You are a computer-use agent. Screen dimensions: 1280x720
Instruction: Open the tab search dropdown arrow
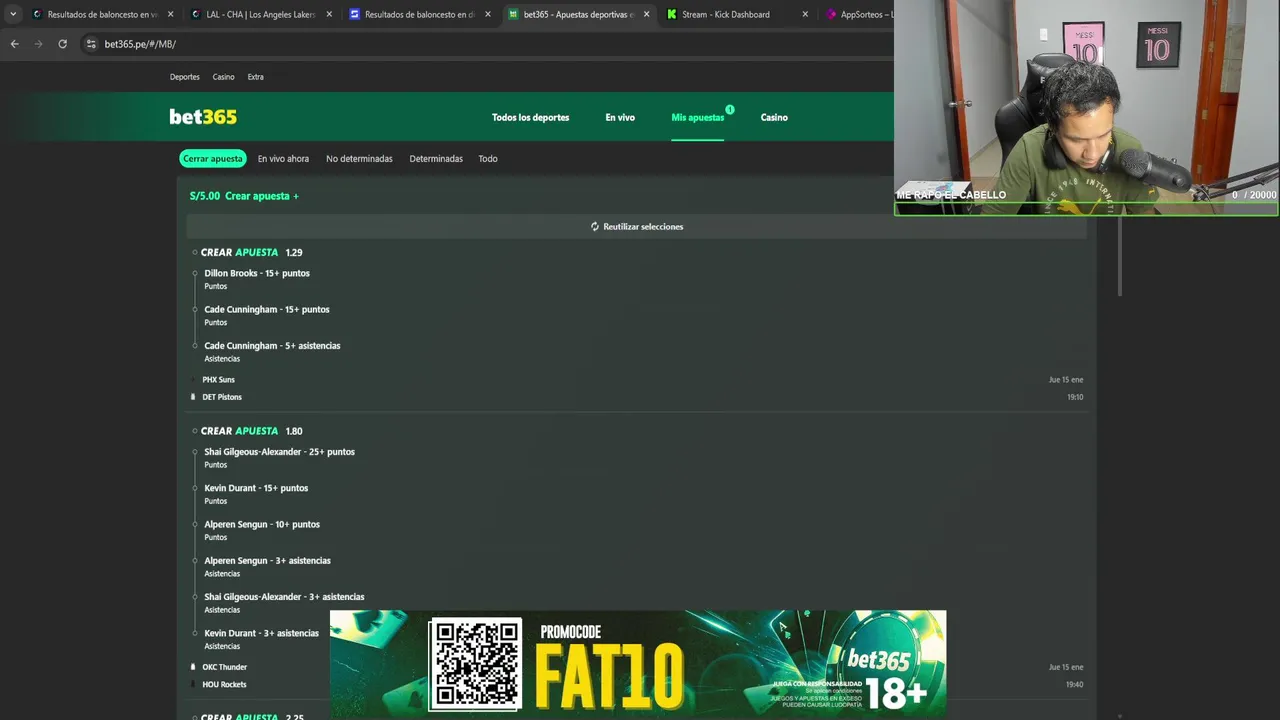(13, 14)
